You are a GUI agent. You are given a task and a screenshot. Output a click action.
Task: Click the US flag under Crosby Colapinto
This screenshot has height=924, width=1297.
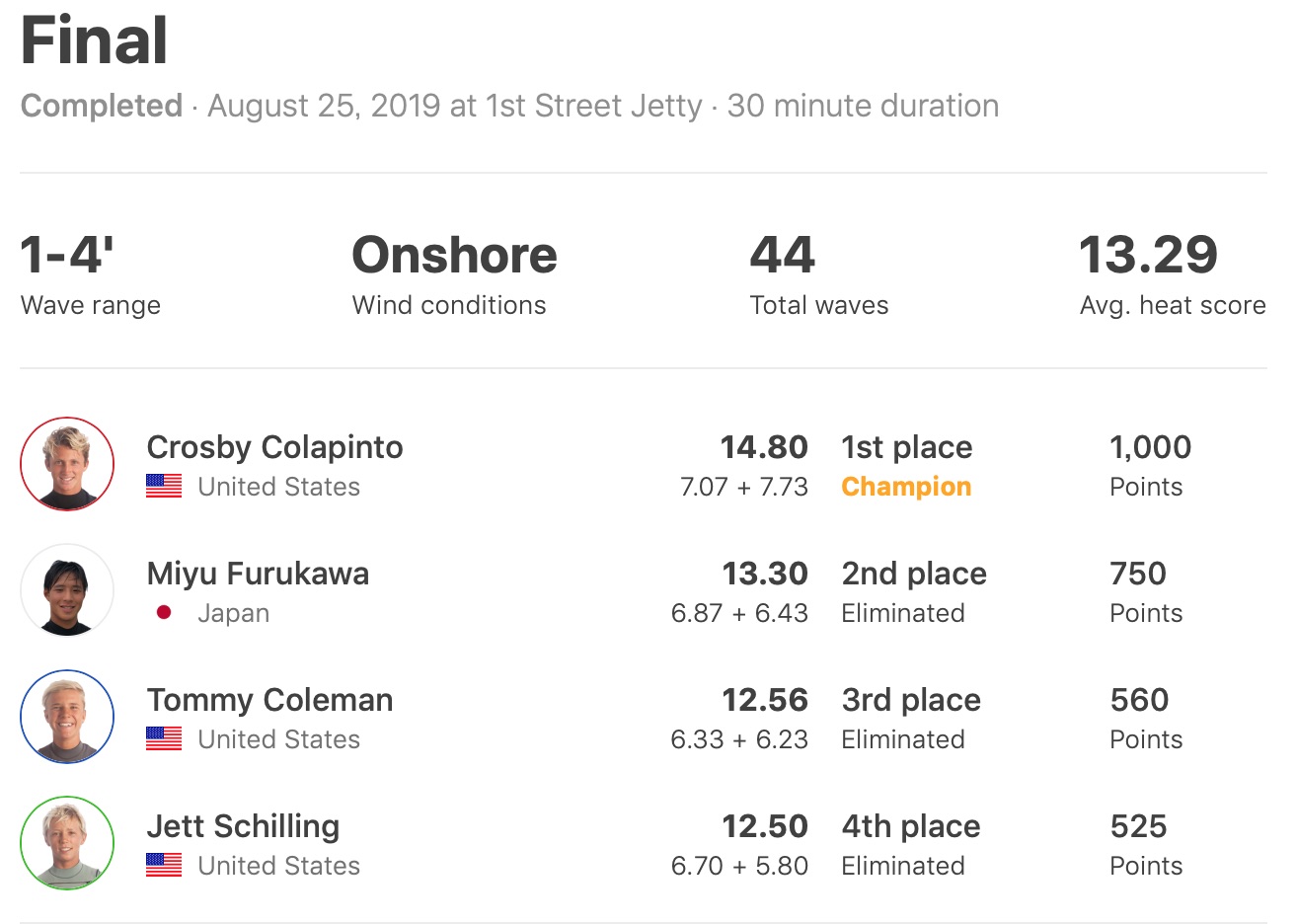point(164,487)
